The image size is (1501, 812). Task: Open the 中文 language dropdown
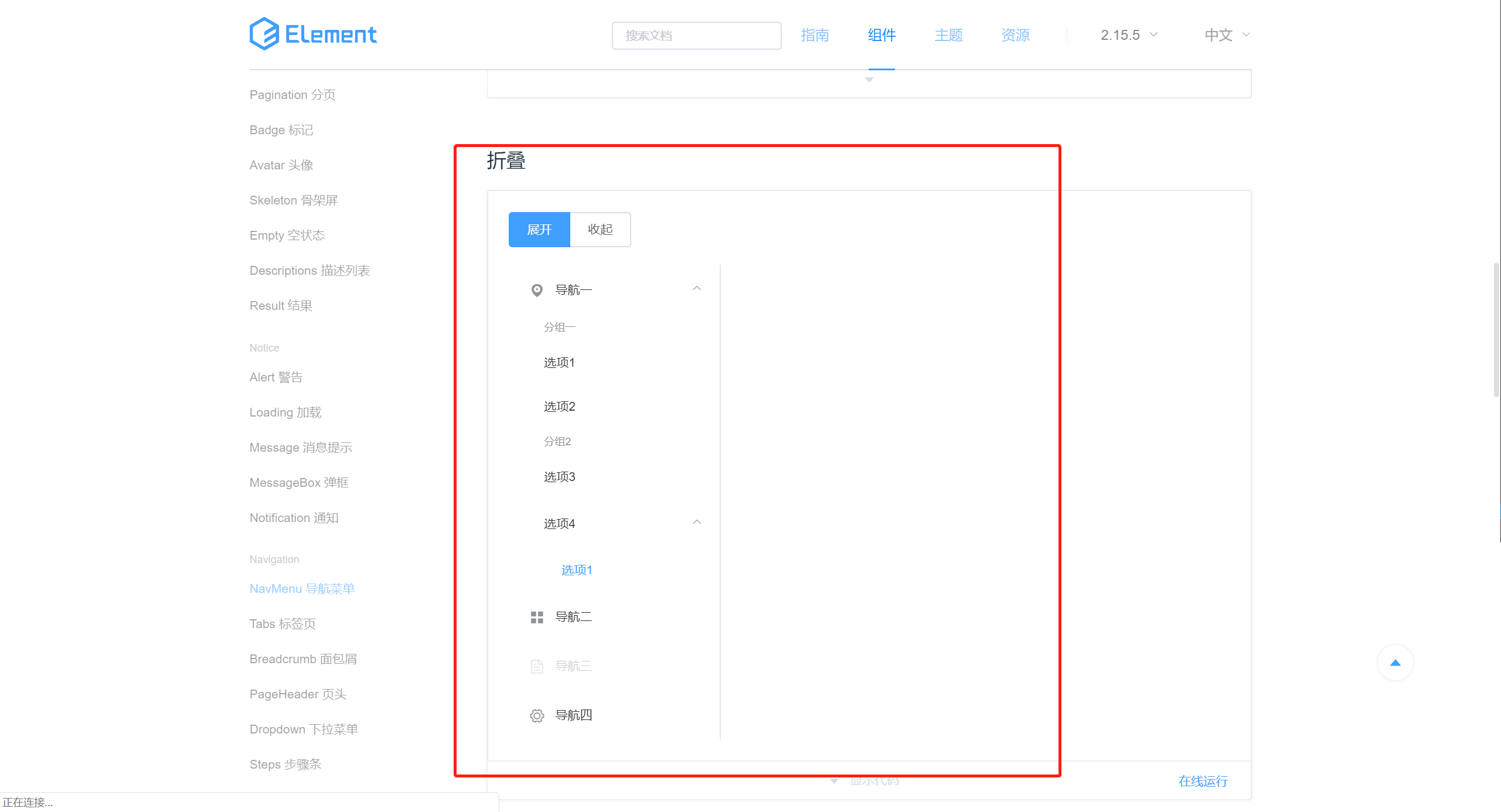click(1227, 35)
